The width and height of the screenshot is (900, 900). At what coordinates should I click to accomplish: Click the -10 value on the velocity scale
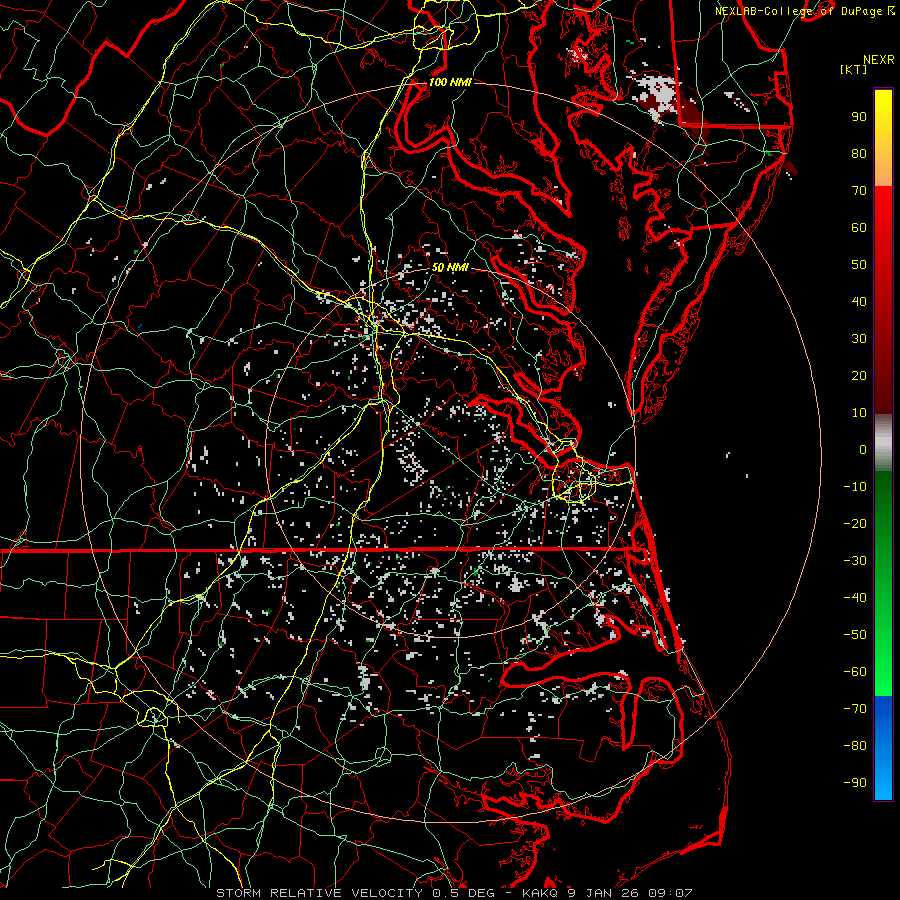pos(855,487)
